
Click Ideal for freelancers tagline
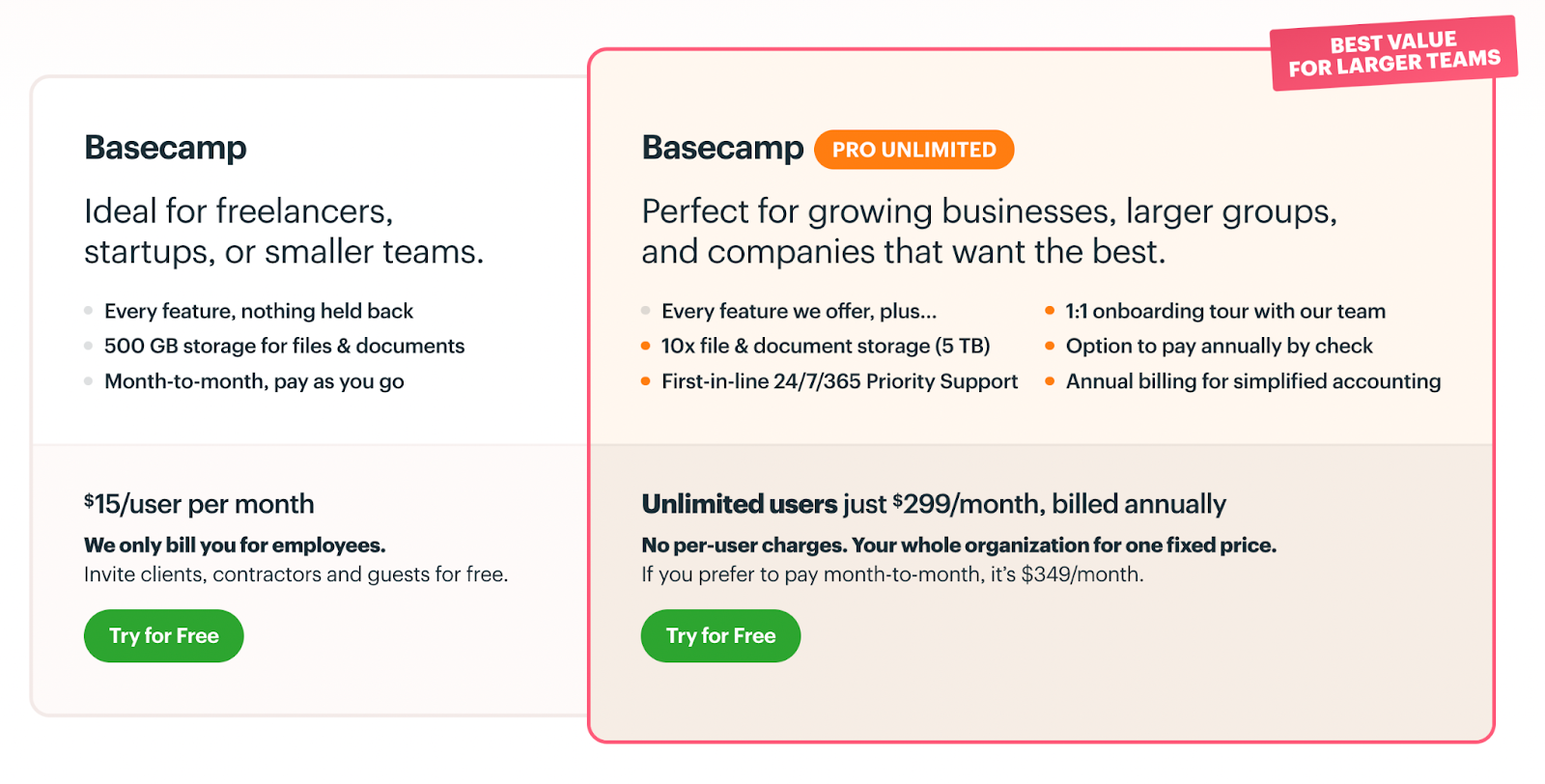click(284, 231)
